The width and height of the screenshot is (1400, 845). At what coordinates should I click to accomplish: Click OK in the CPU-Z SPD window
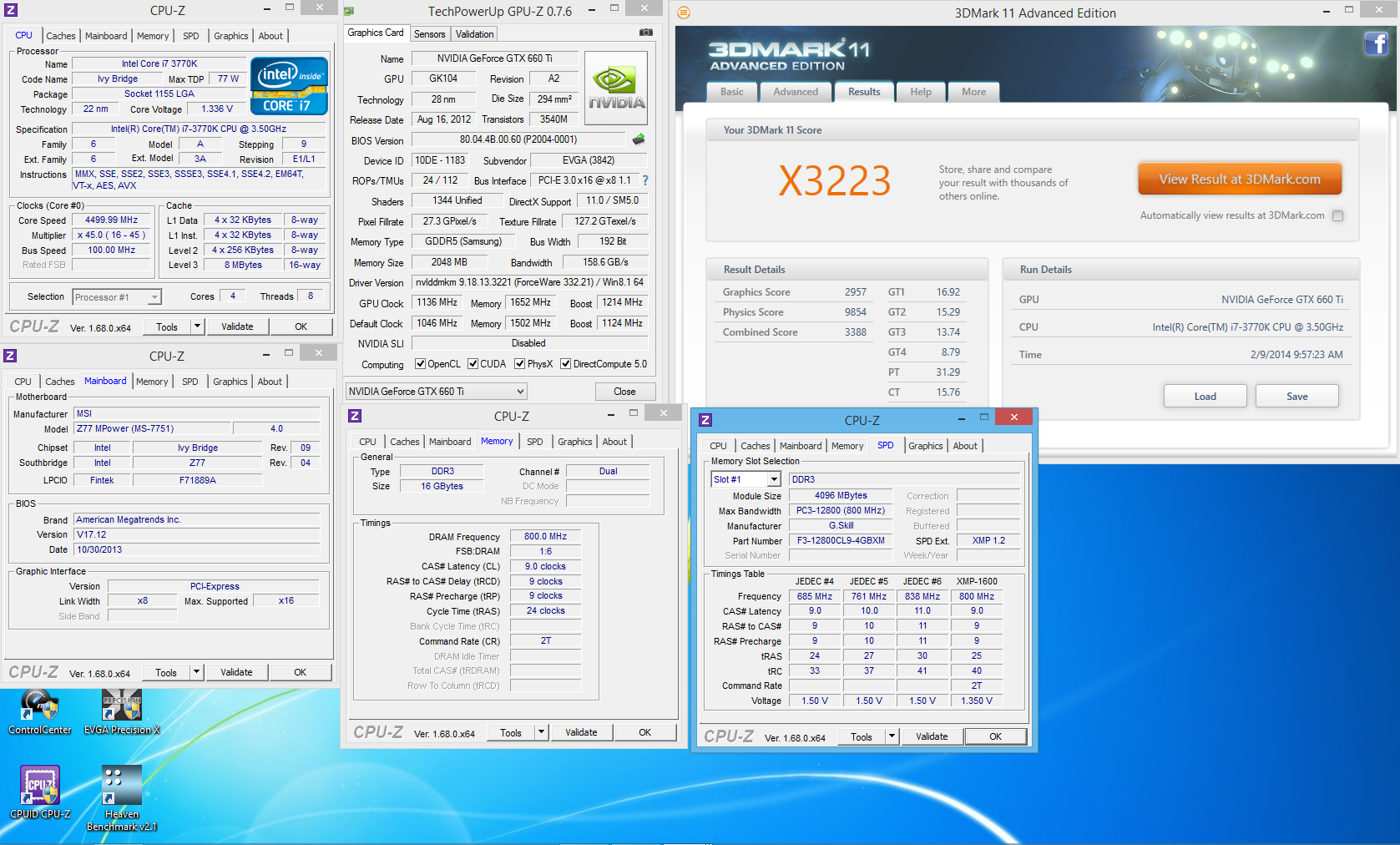(x=995, y=736)
